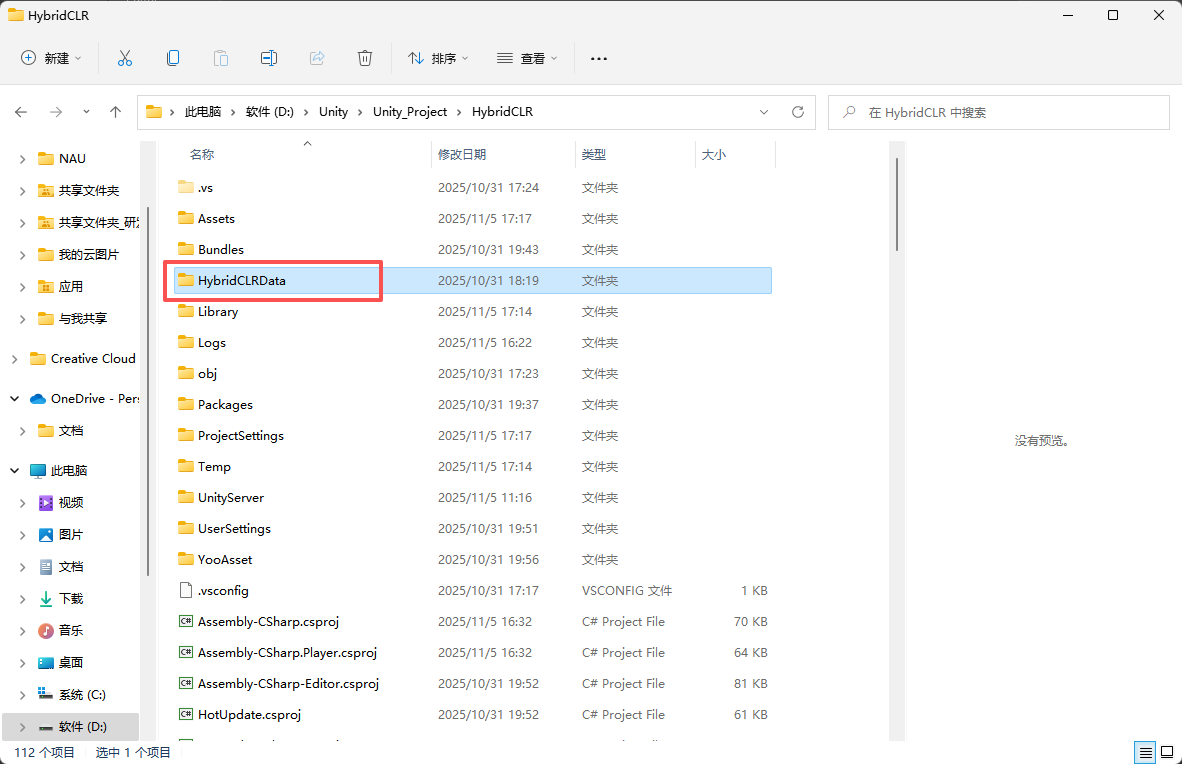Screen dimensions: 1182x764
Task: Click the file list vertical scrollbar
Action: coord(896,204)
